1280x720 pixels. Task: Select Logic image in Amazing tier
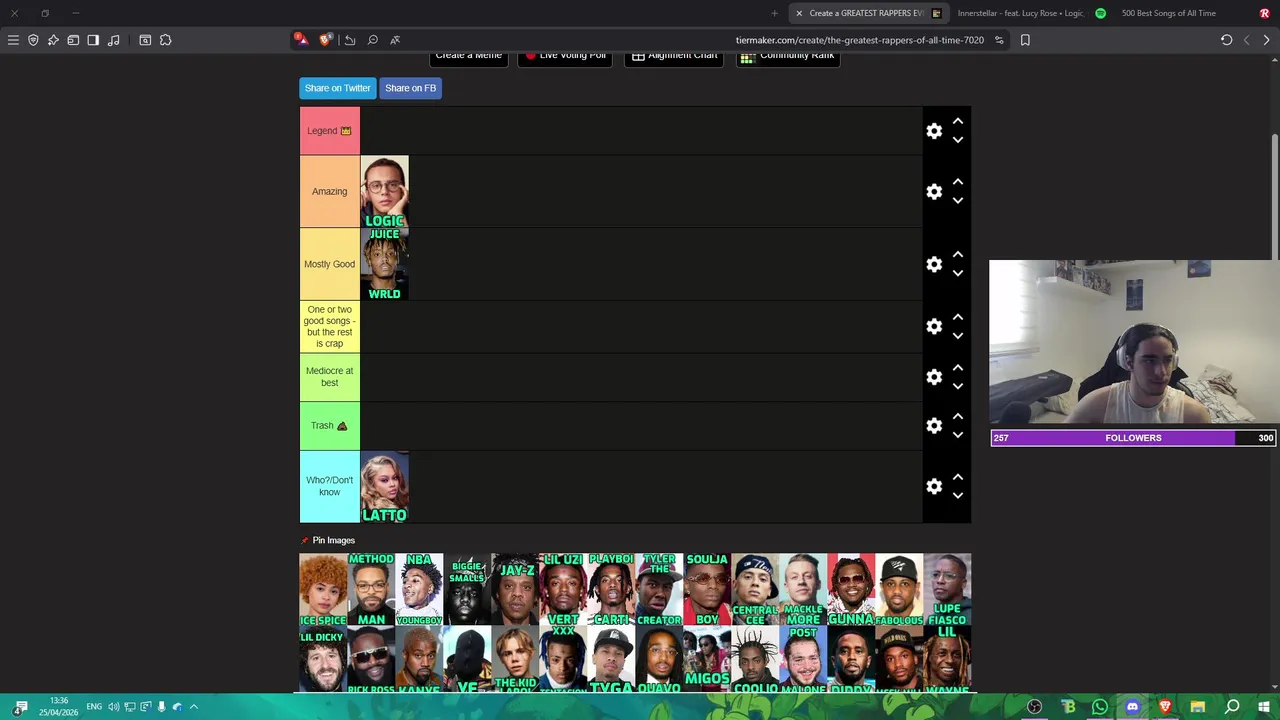pos(385,192)
